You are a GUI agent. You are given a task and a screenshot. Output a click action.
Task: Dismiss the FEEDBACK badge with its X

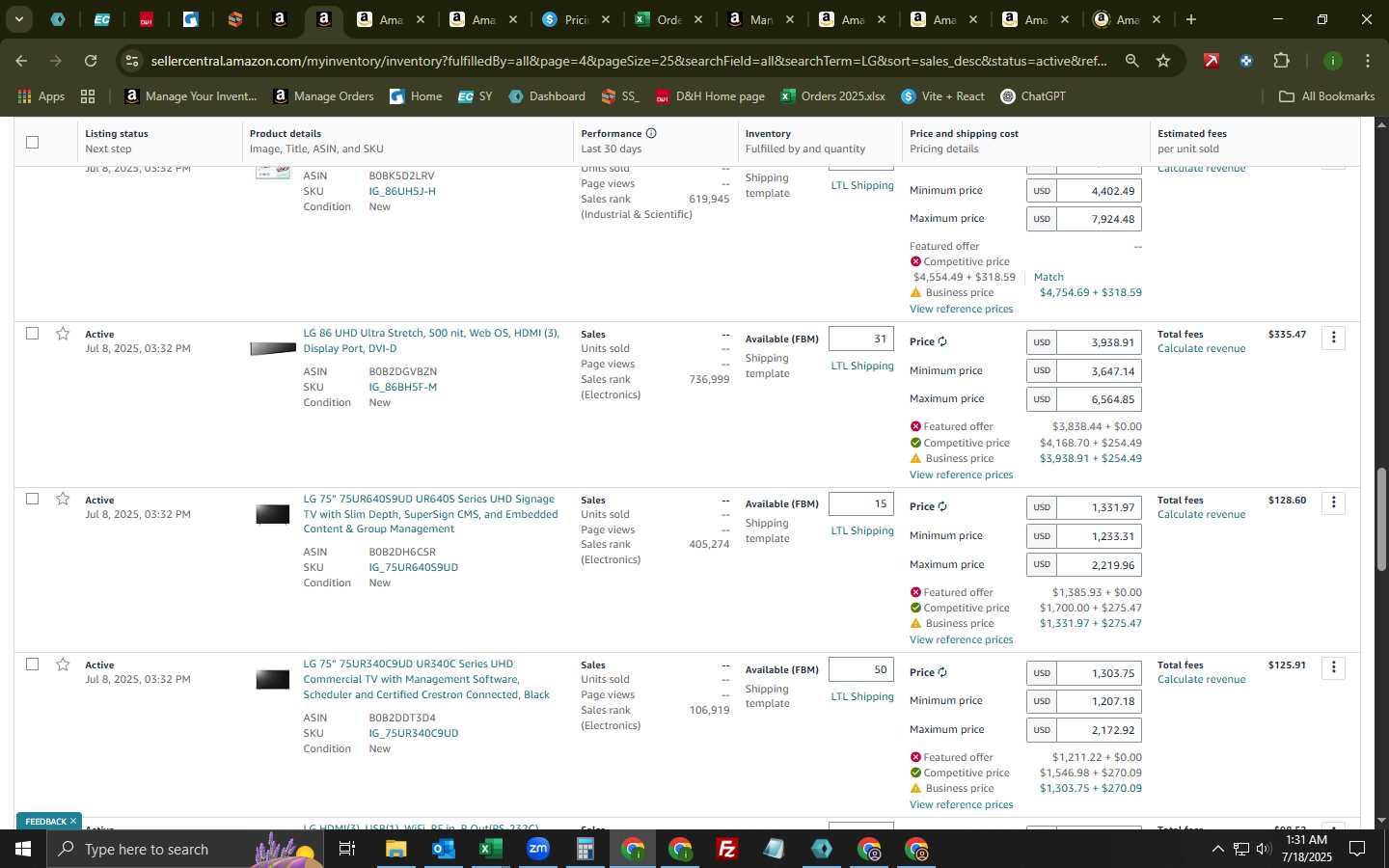click(73, 822)
